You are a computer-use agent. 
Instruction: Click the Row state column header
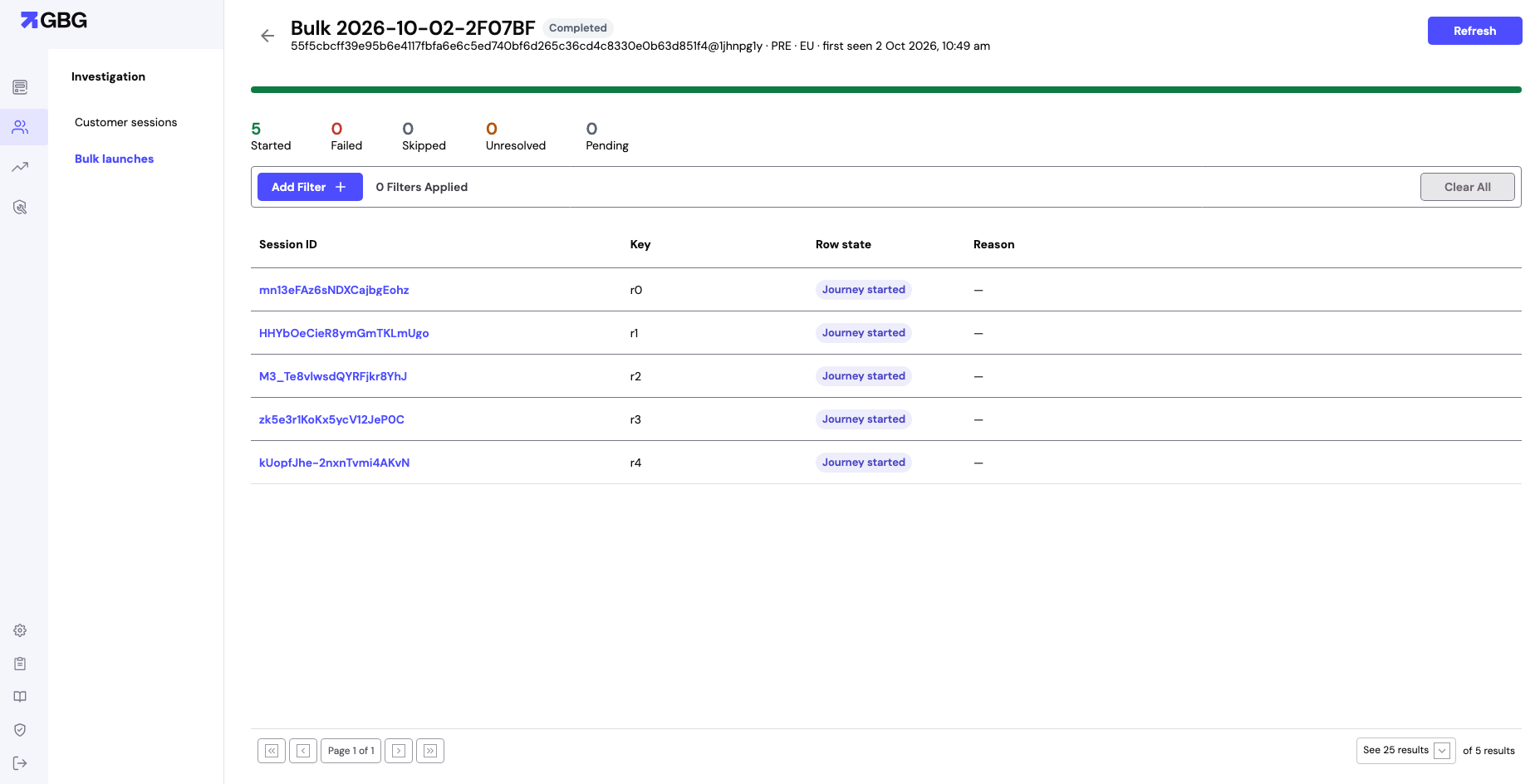point(843,244)
